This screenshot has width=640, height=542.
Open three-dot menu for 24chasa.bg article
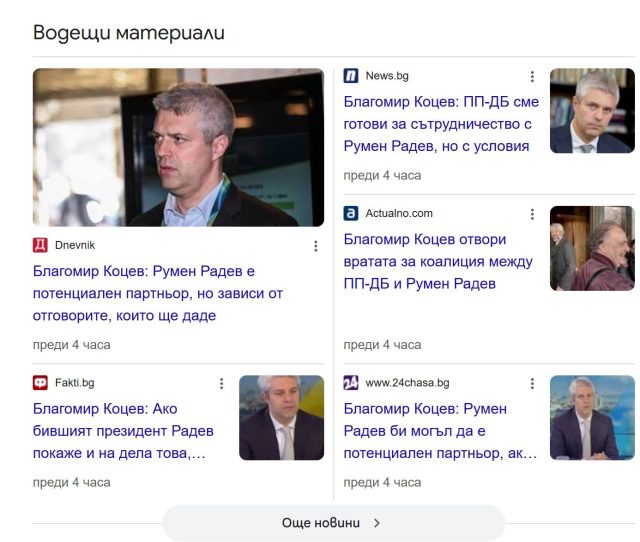(532, 383)
